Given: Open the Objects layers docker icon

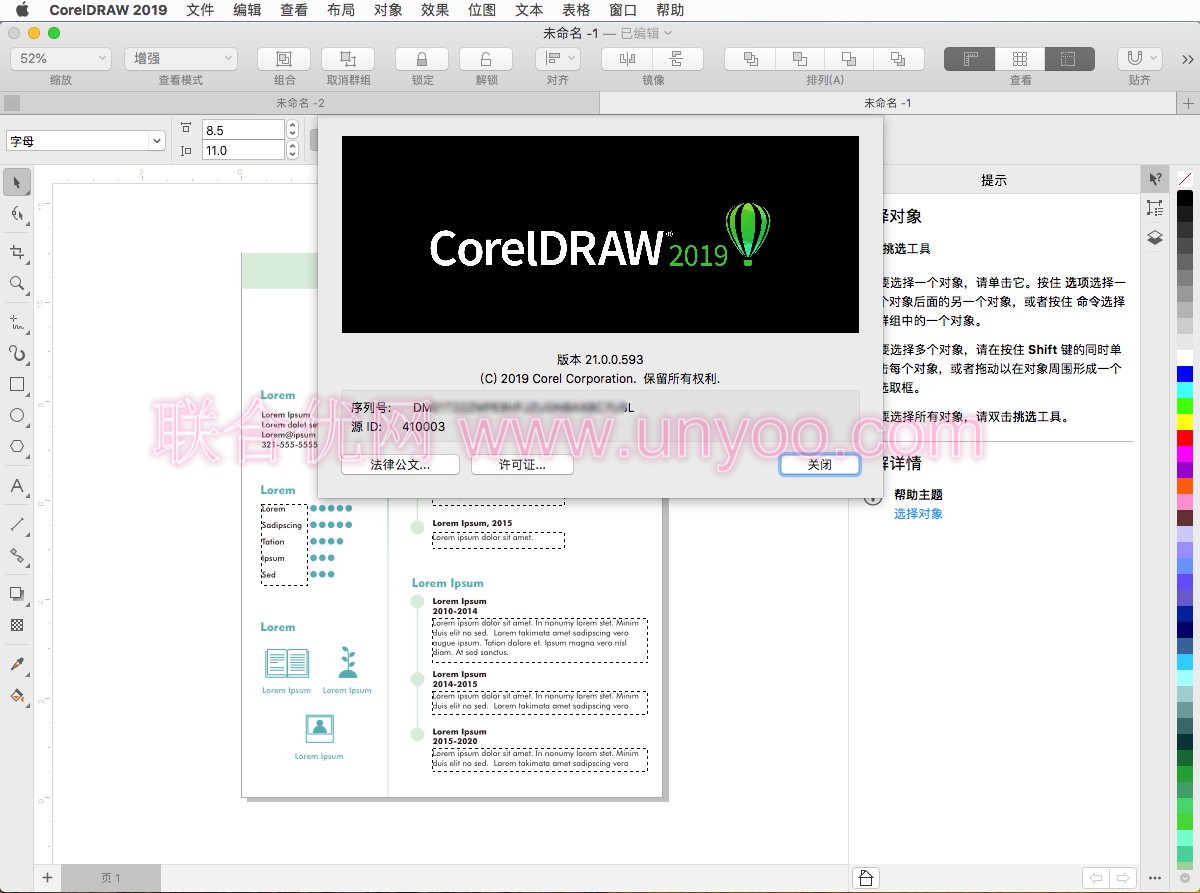Looking at the screenshot, I should 1155,238.
